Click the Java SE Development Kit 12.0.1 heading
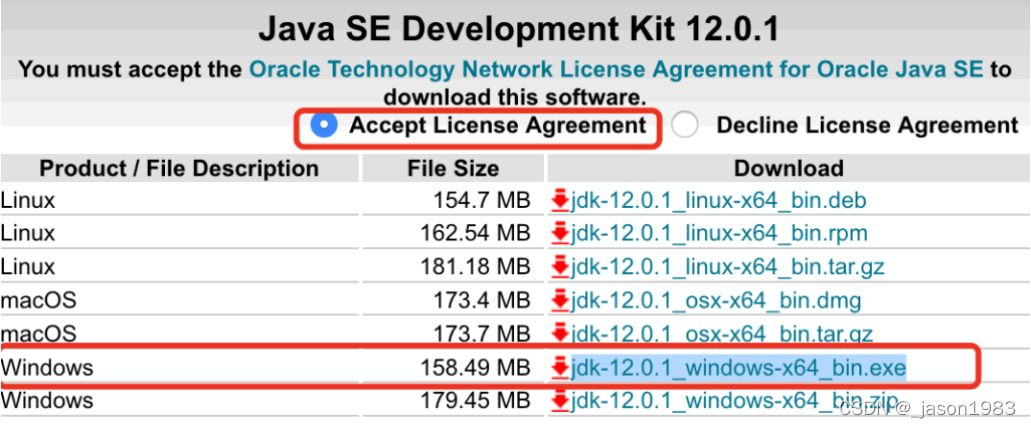 (x=519, y=30)
